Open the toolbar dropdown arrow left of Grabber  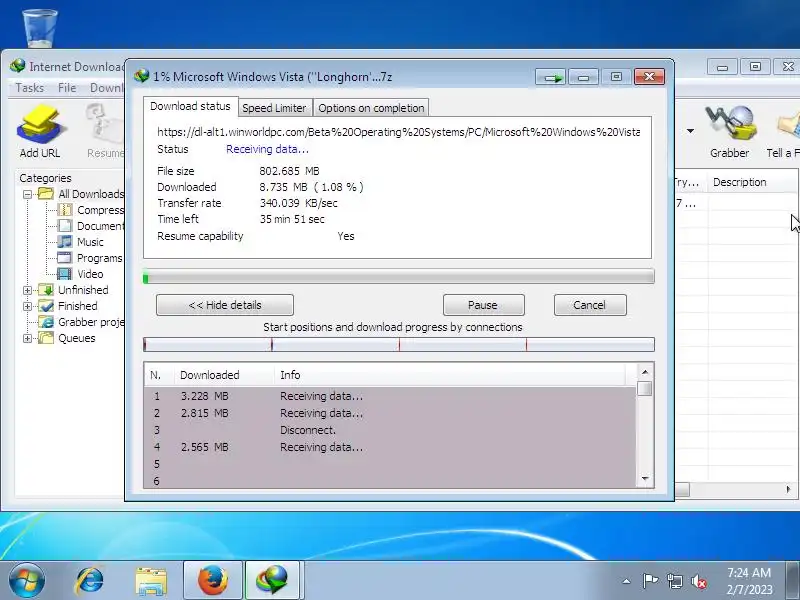click(690, 131)
